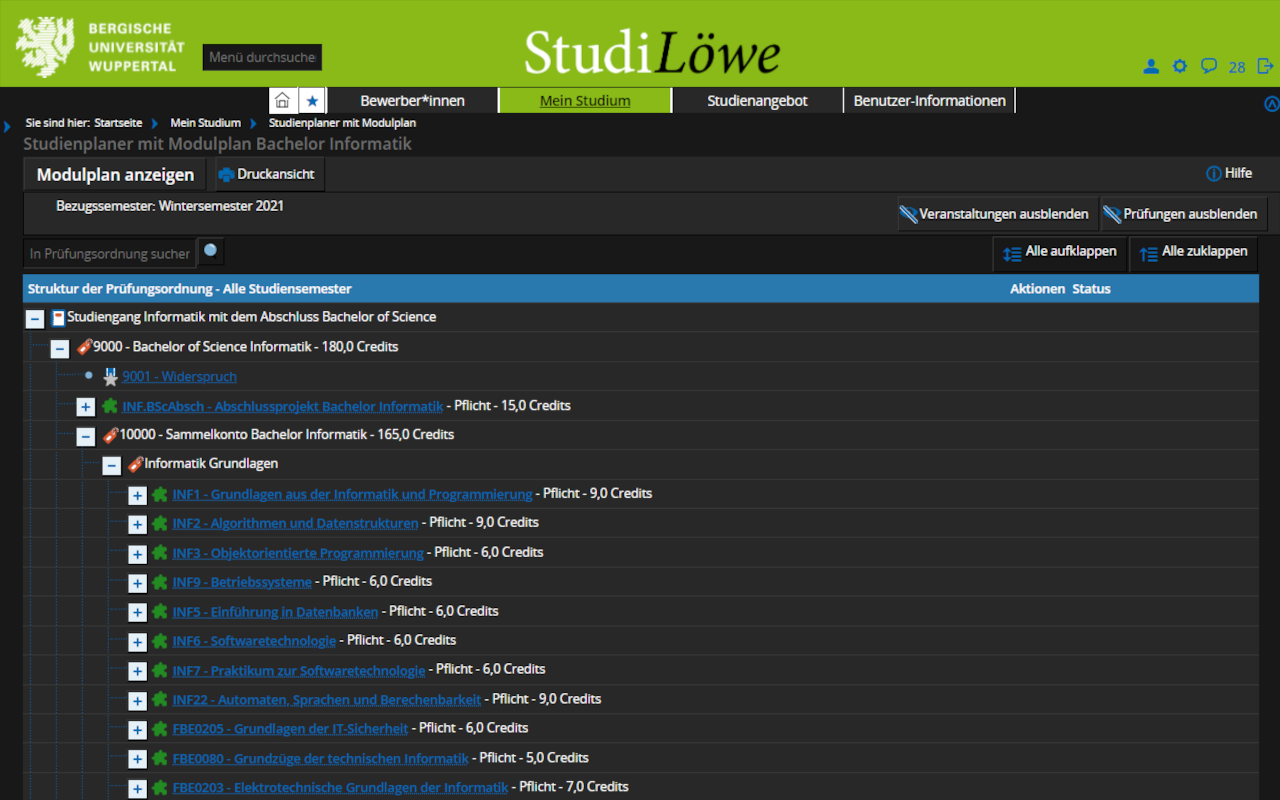The image size is (1280, 800).
Task: Expand INF.BScAbsch Abschlussprojekt node
Action: 86,408
